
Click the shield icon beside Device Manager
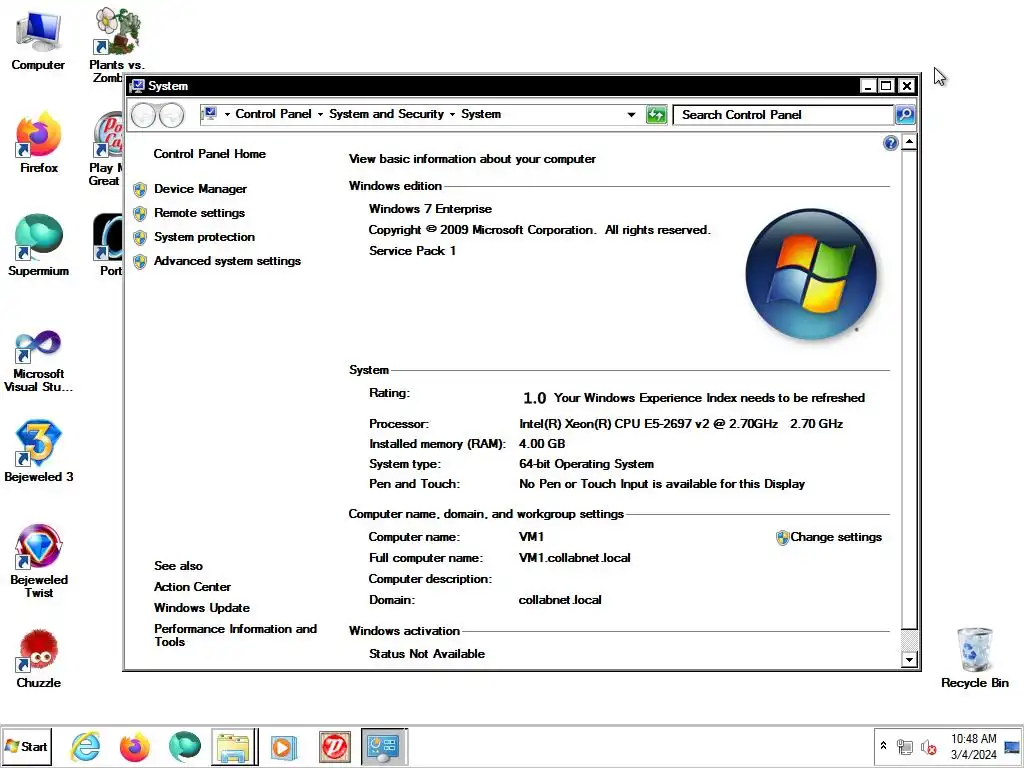tap(140, 189)
